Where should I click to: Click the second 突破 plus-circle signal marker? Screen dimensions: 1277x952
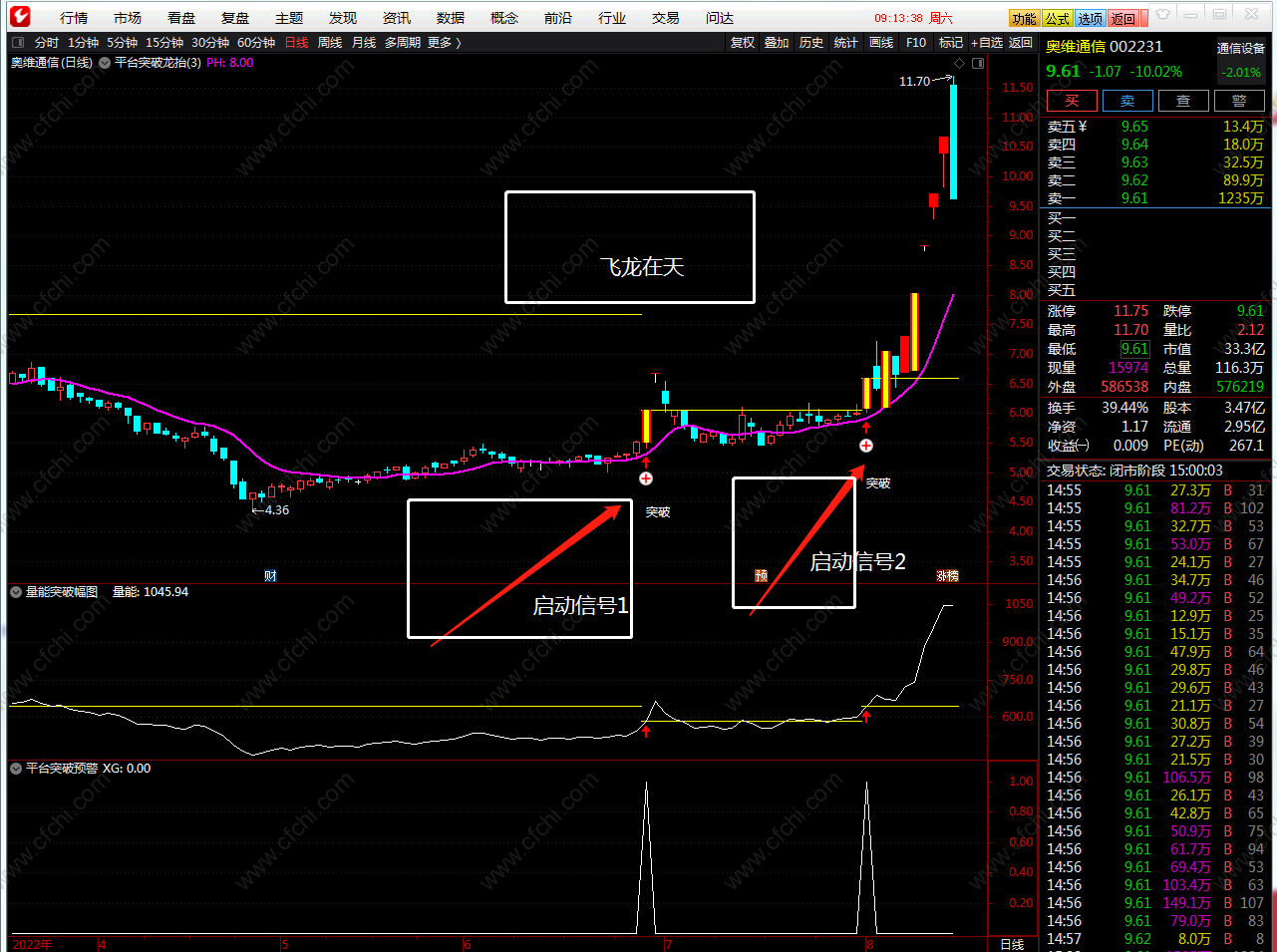pyautogui.click(x=866, y=446)
